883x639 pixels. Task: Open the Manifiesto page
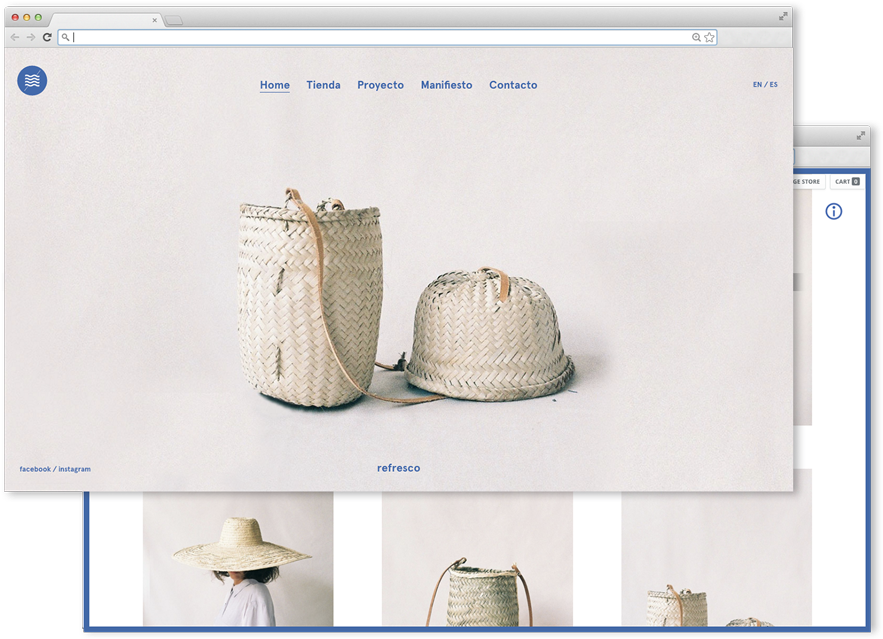click(446, 85)
